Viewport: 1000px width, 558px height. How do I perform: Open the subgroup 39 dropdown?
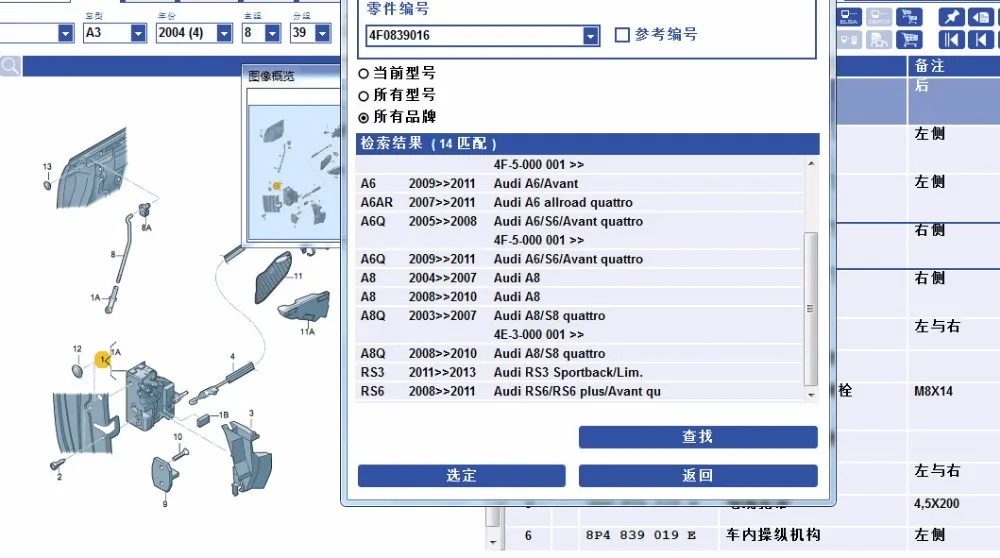(323, 33)
